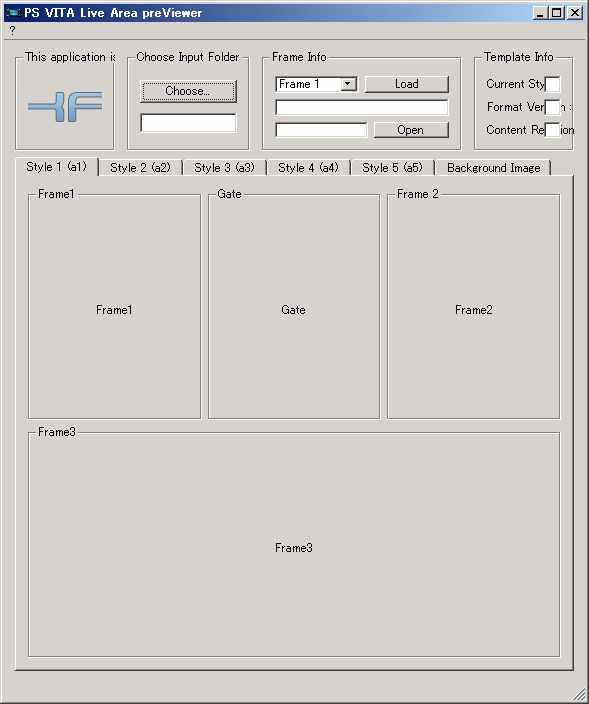Close the preViewer window
This screenshot has height=704, width=589.
click(x=575, y=13)
